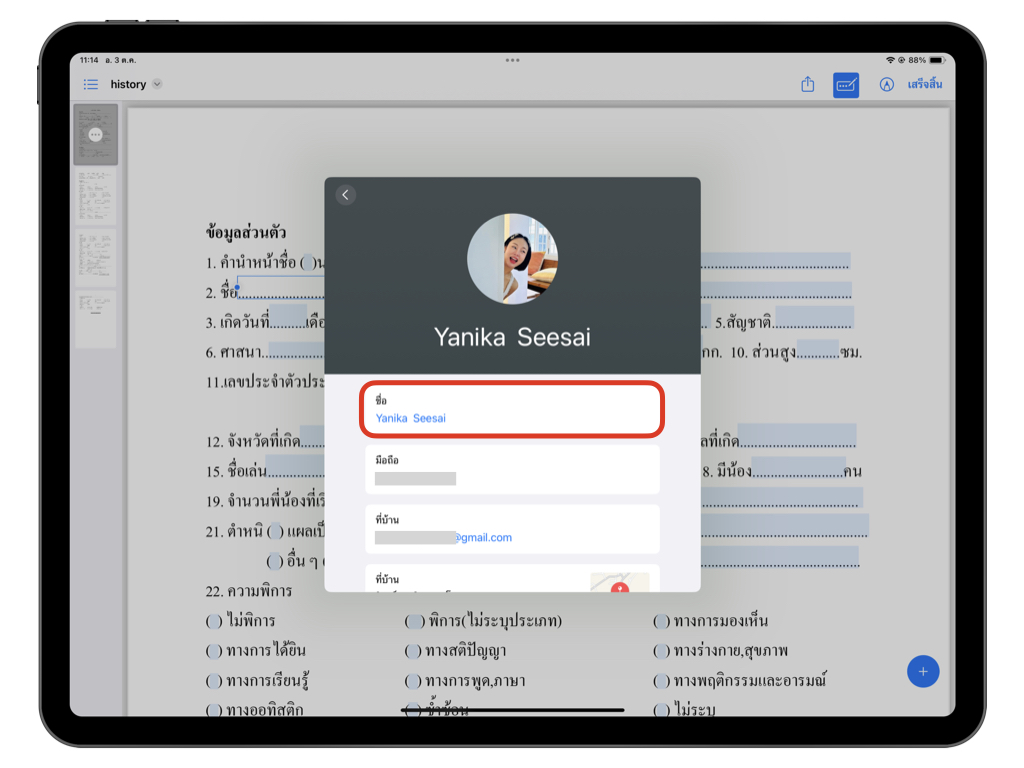Screen dimensions: 1024x768
Task: Tap the map pin location preview
Action: pyautogui.click(x=619, y=583)
